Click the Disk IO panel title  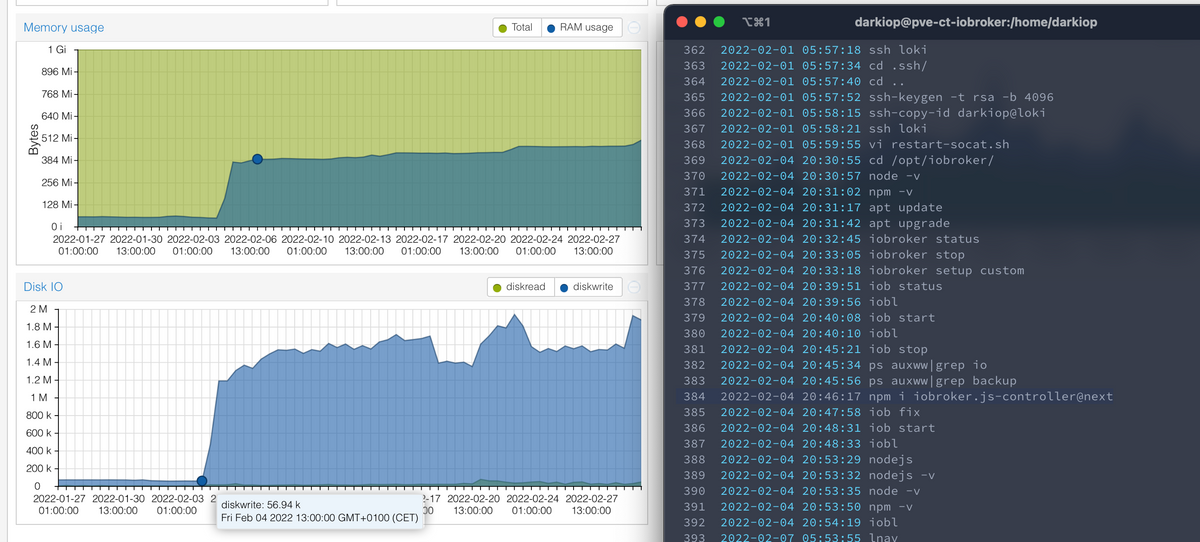coord(41,287)
